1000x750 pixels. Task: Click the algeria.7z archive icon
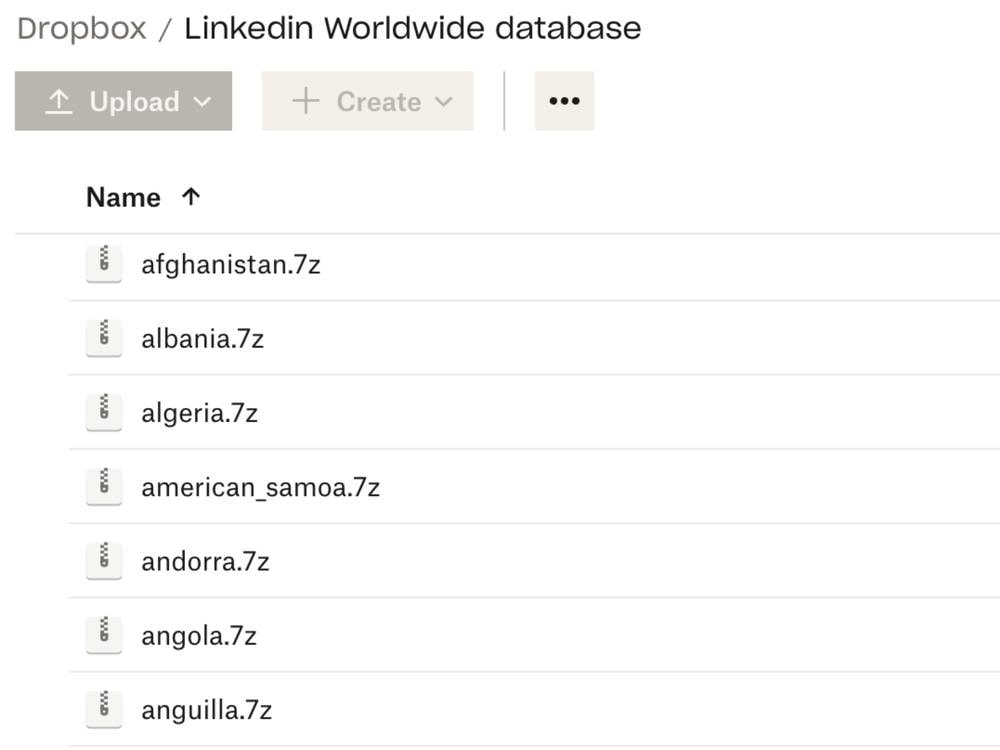104,413
